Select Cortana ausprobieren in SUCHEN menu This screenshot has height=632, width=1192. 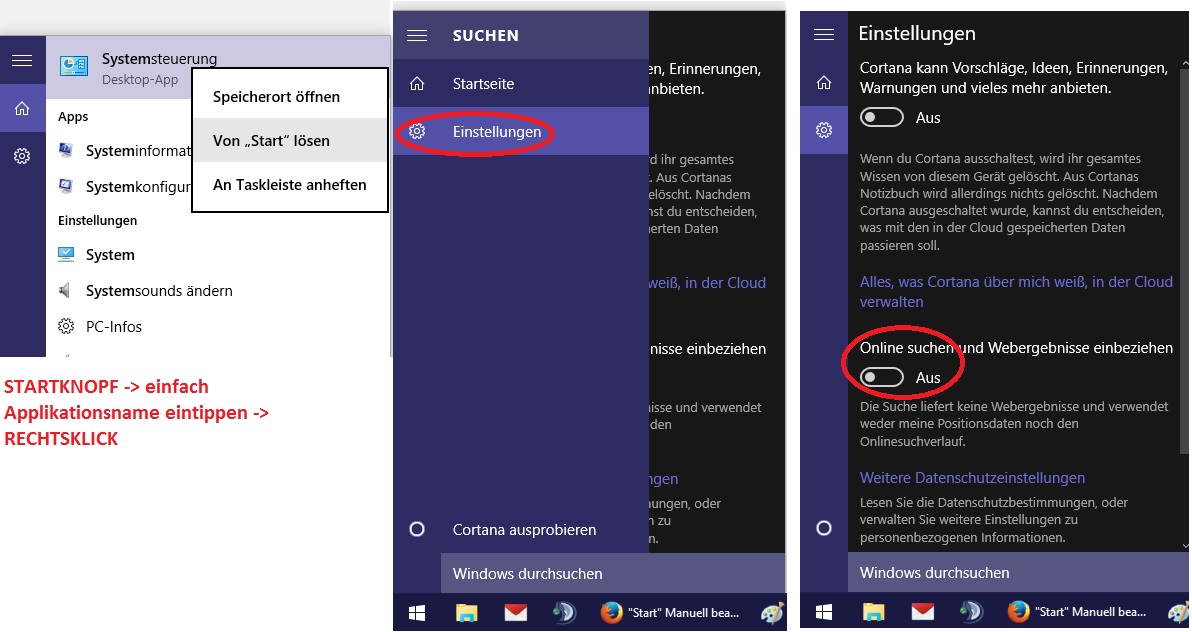pyautogui.click(x=522, y=529)
